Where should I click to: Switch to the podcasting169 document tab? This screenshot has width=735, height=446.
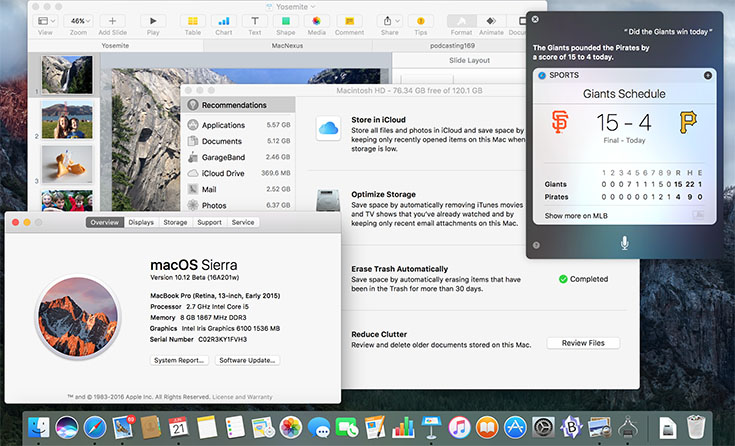click(x=452, y=45)
